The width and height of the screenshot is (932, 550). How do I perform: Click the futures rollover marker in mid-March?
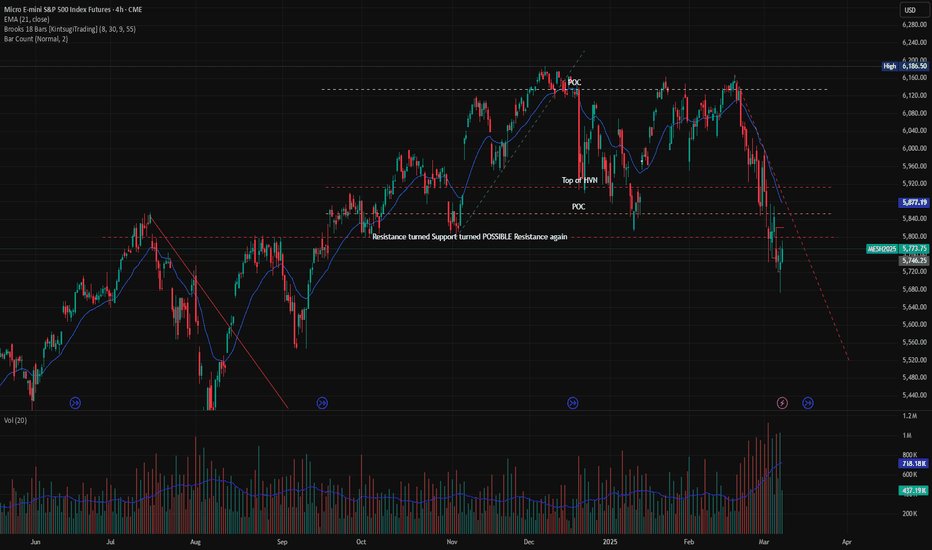click(x=808, y=403)
